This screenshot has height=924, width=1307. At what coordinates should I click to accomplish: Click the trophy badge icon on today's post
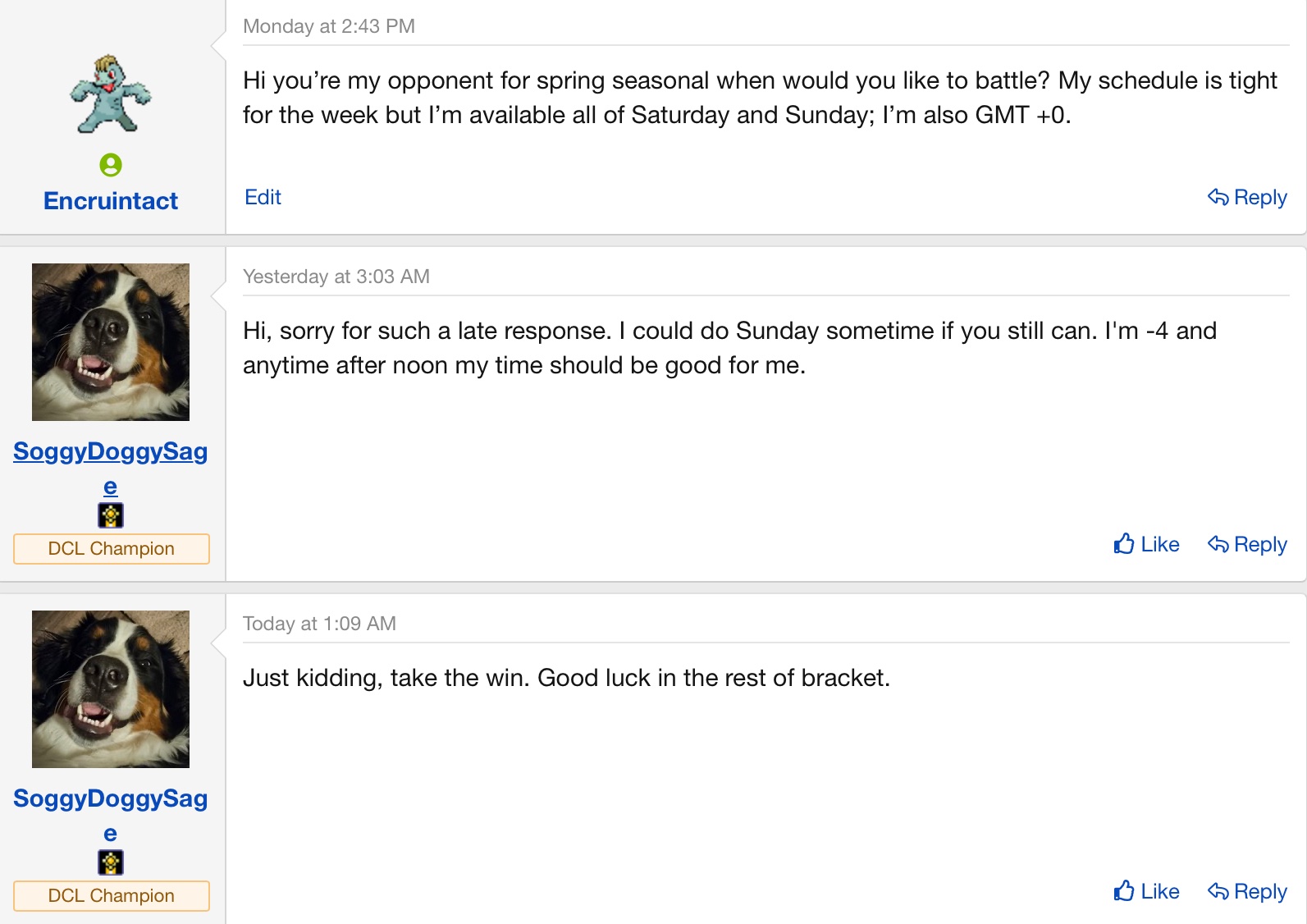(x=111, y=862)
